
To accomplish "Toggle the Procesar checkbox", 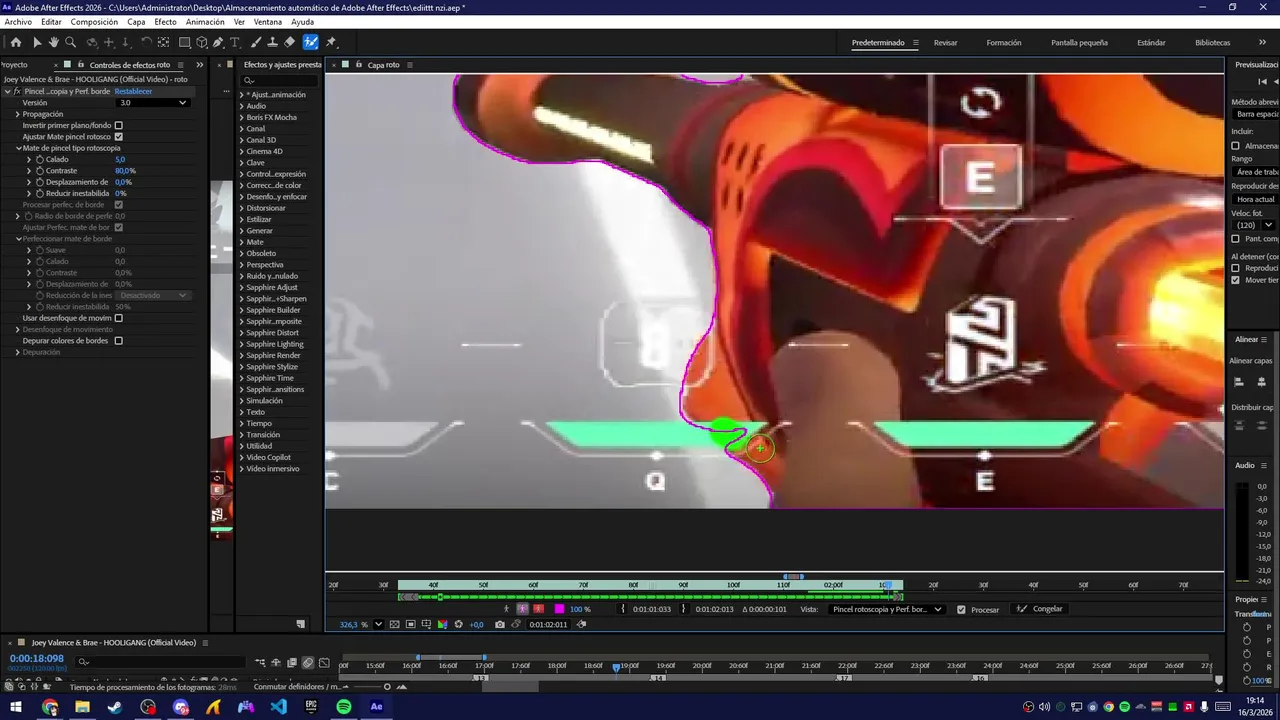I will coord(961,609).
